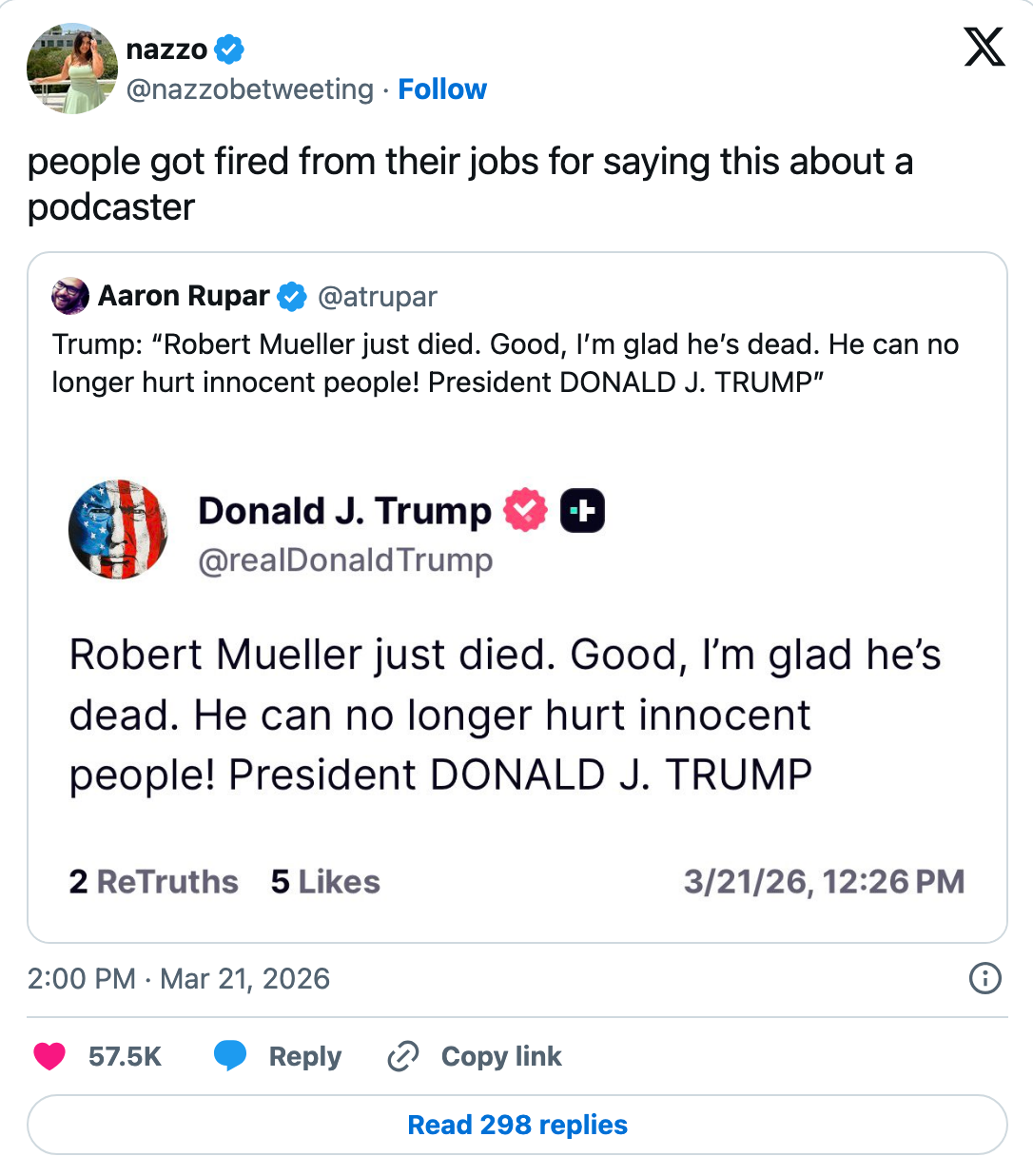Click the @nazzobetweeting handle
Image resolution: width=1033 pixels, height=1176 pixels.
coord(250,89)
